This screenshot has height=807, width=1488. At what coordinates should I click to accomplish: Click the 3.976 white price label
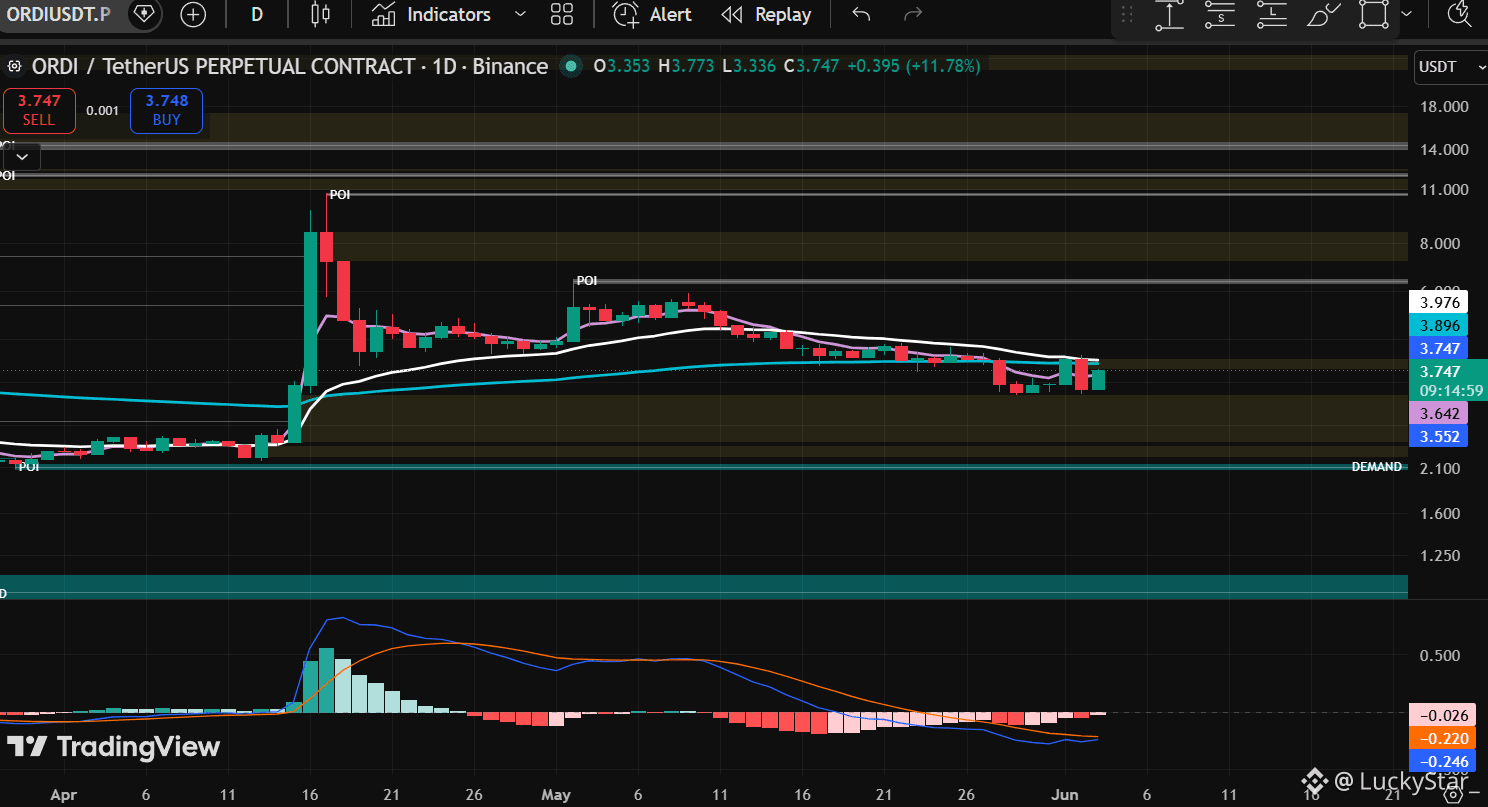tap(1439, 302)
